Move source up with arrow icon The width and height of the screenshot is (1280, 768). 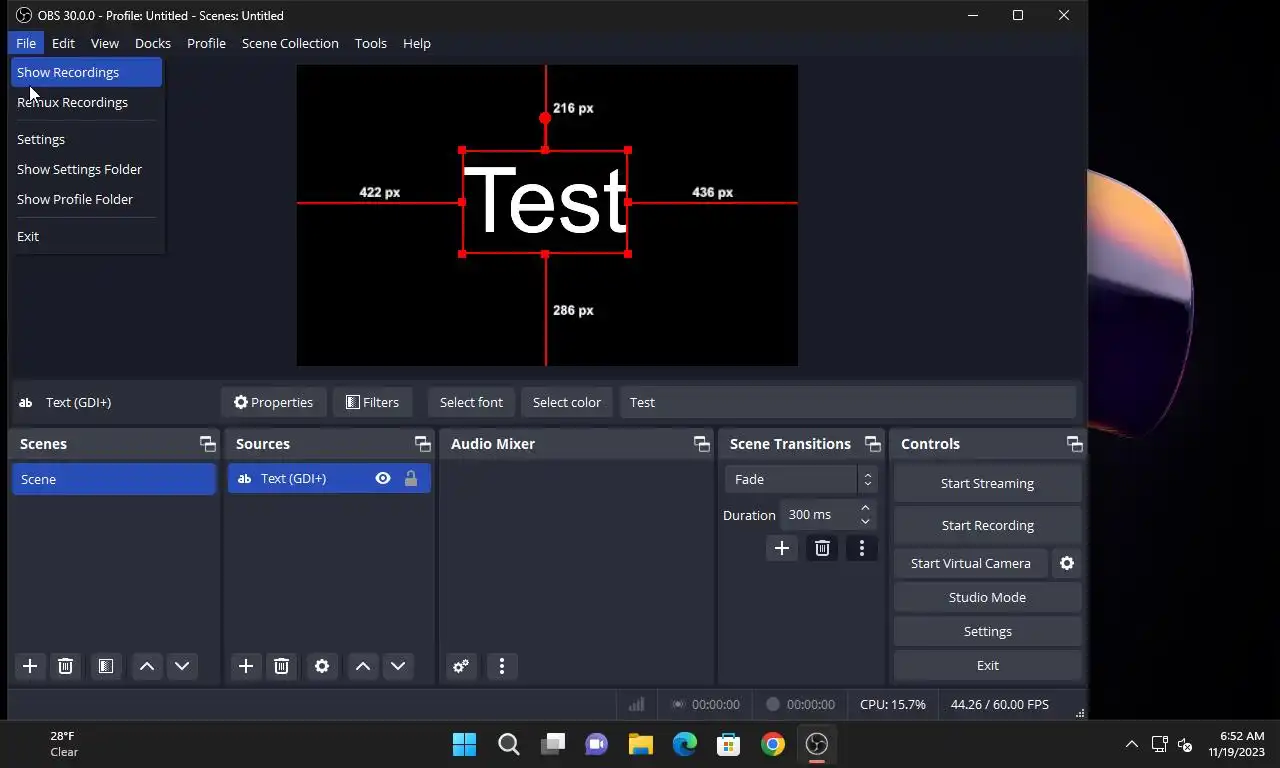[x=363, y=666]
